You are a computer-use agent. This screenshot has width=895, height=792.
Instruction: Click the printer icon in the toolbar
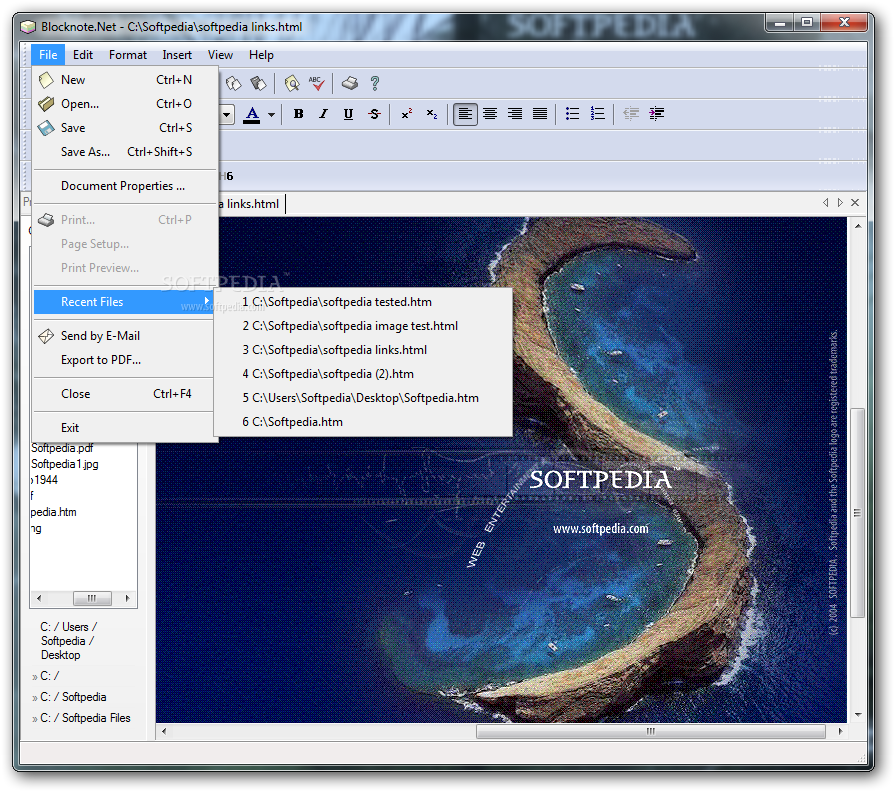point(350,84)
